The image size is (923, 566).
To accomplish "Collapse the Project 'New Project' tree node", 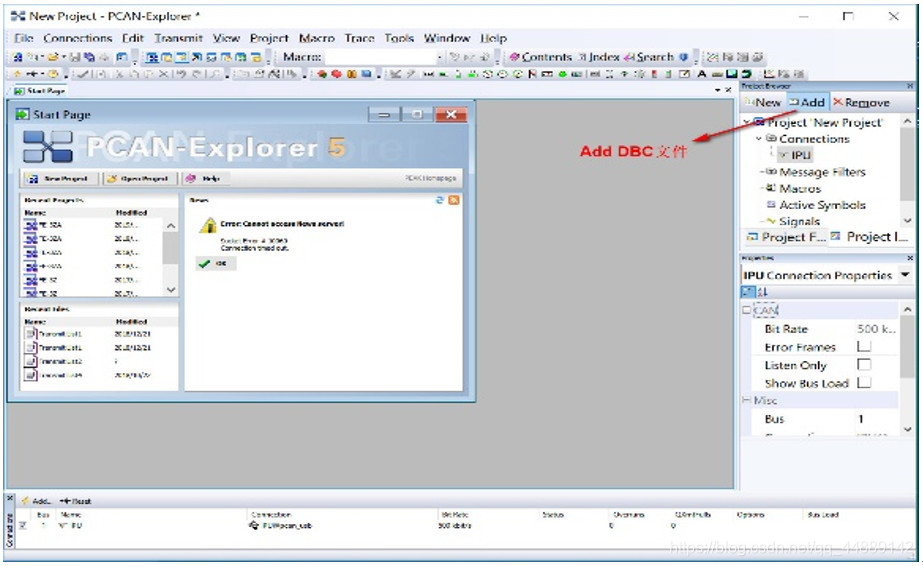I will coord(746,122).
